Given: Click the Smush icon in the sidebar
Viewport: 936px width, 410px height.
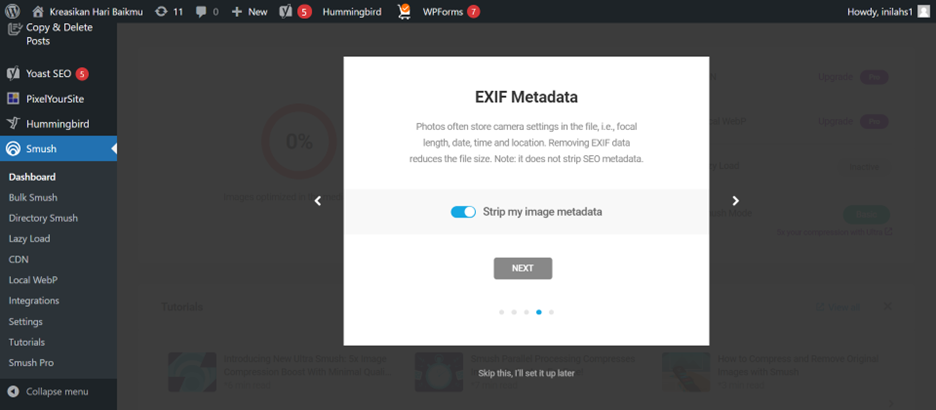Looking at the screenshot, I should tap(13, 149).
